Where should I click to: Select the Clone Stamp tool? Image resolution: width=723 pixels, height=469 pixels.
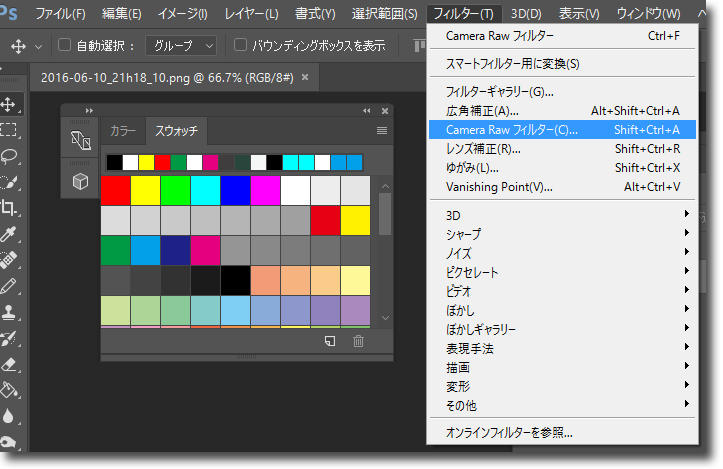[8, 312]
